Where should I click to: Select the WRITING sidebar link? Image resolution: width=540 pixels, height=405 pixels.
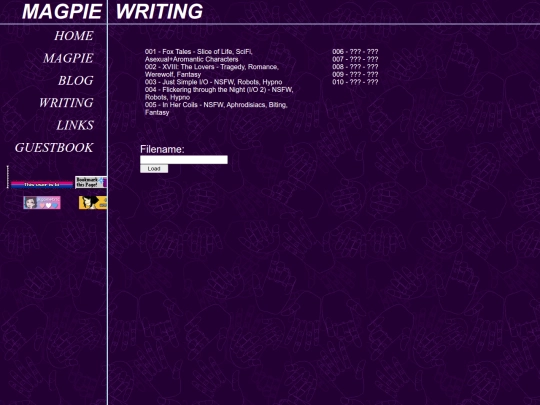coord(66,103)
